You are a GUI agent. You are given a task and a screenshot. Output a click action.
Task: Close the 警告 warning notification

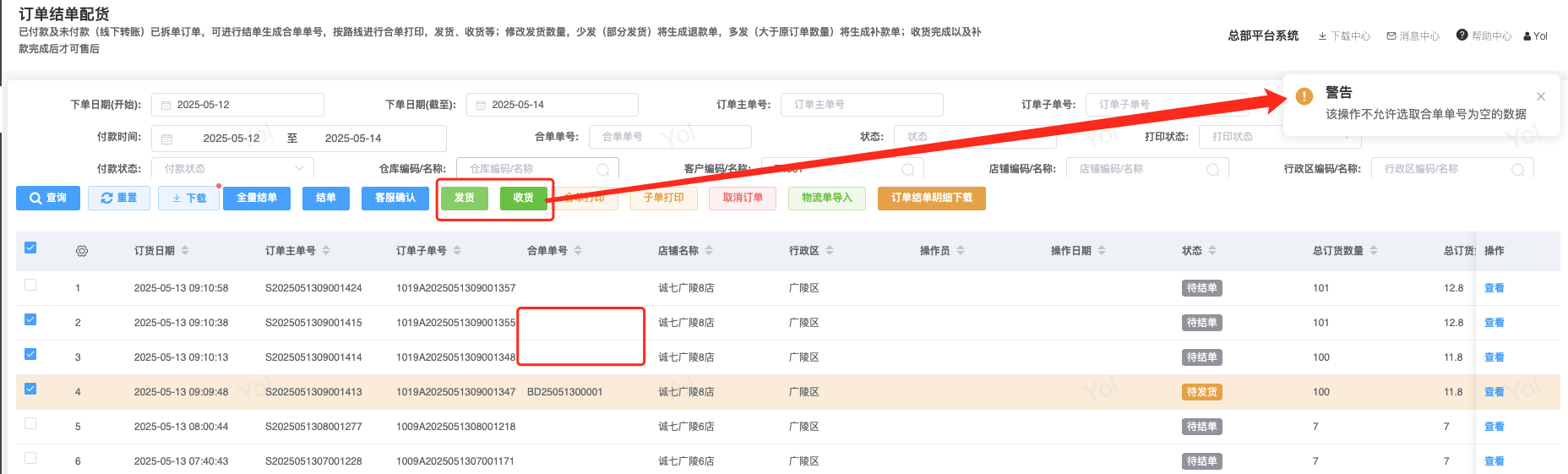(x=1541, y=96)
